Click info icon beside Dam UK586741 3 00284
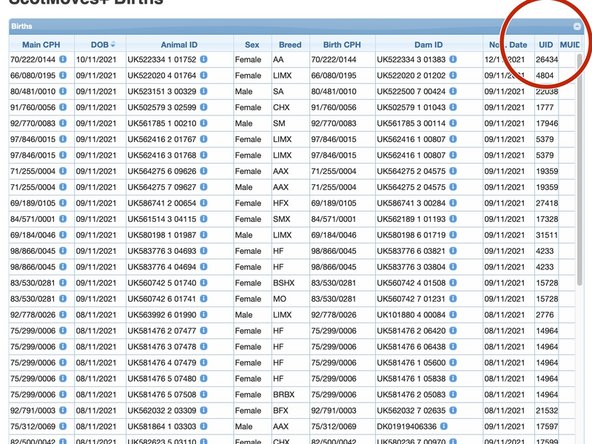This screenshot has height=444, width=592. coord(453,203)
